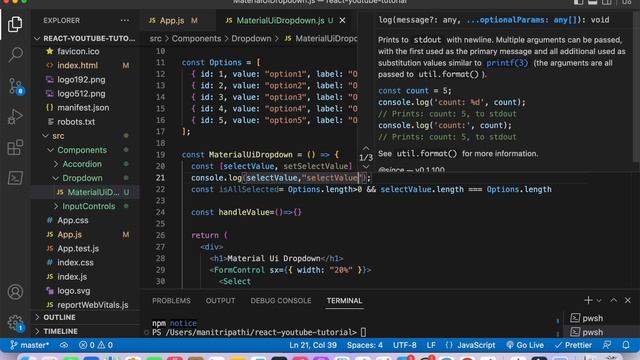This screenshot has height=360, width=640.
Task: Click the master branch status item
Action: [29, 345]
